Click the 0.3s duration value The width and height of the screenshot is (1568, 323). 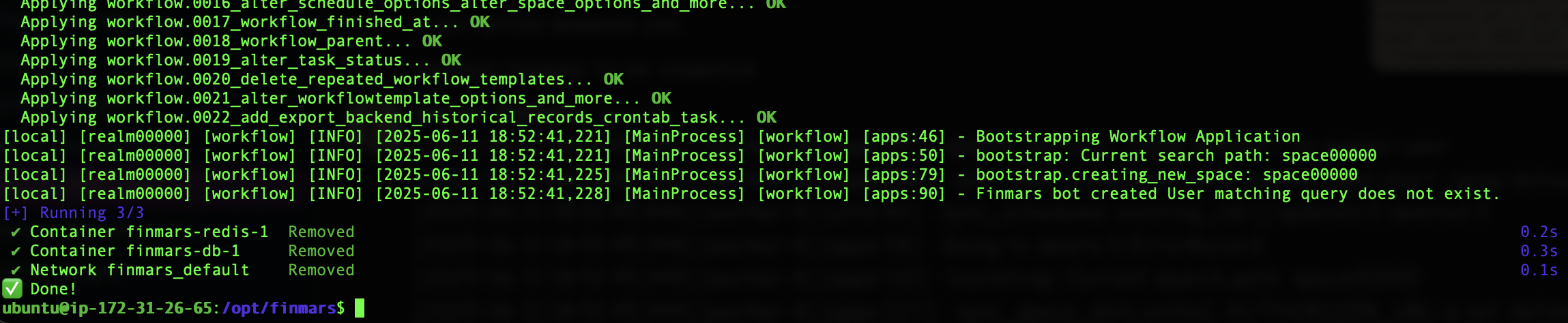(x=1539, y=251)
